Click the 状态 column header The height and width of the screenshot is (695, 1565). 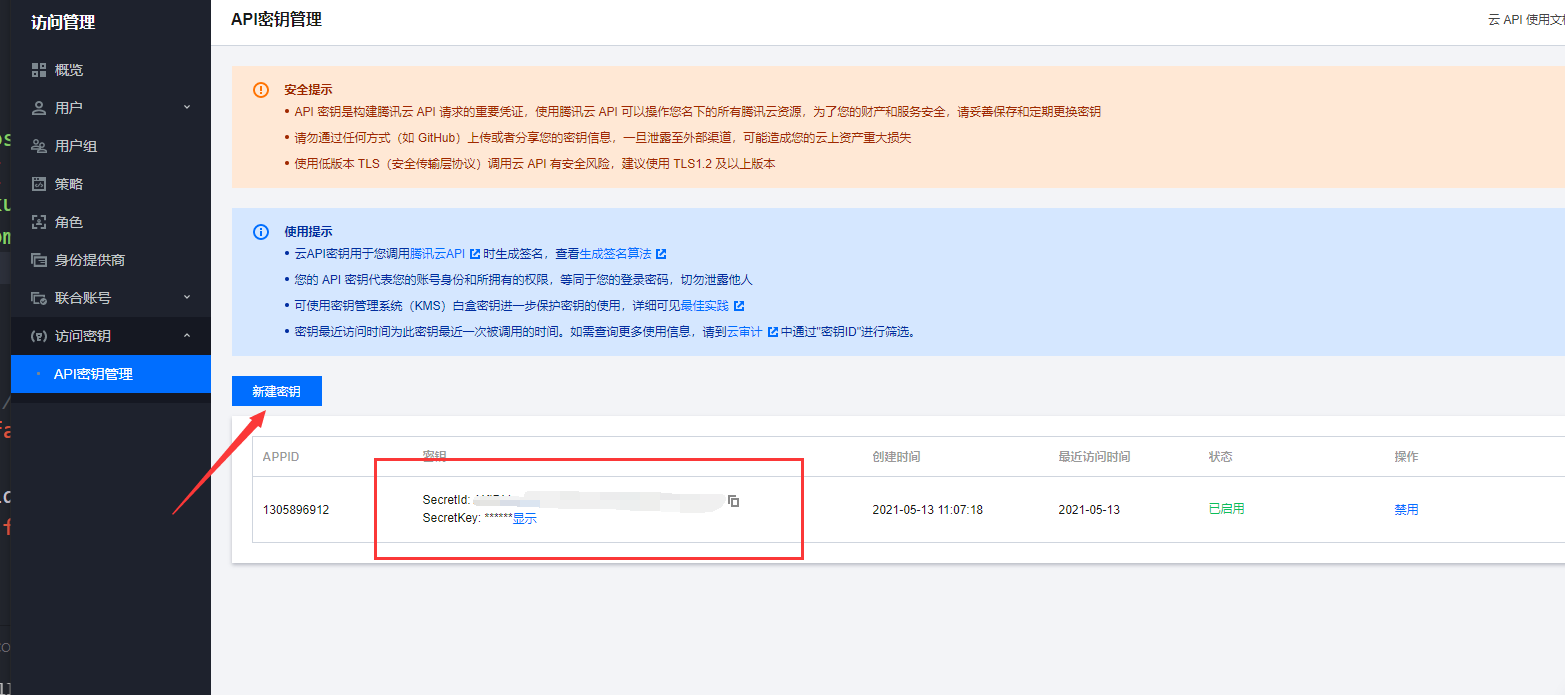click(x=1220, y=457)
